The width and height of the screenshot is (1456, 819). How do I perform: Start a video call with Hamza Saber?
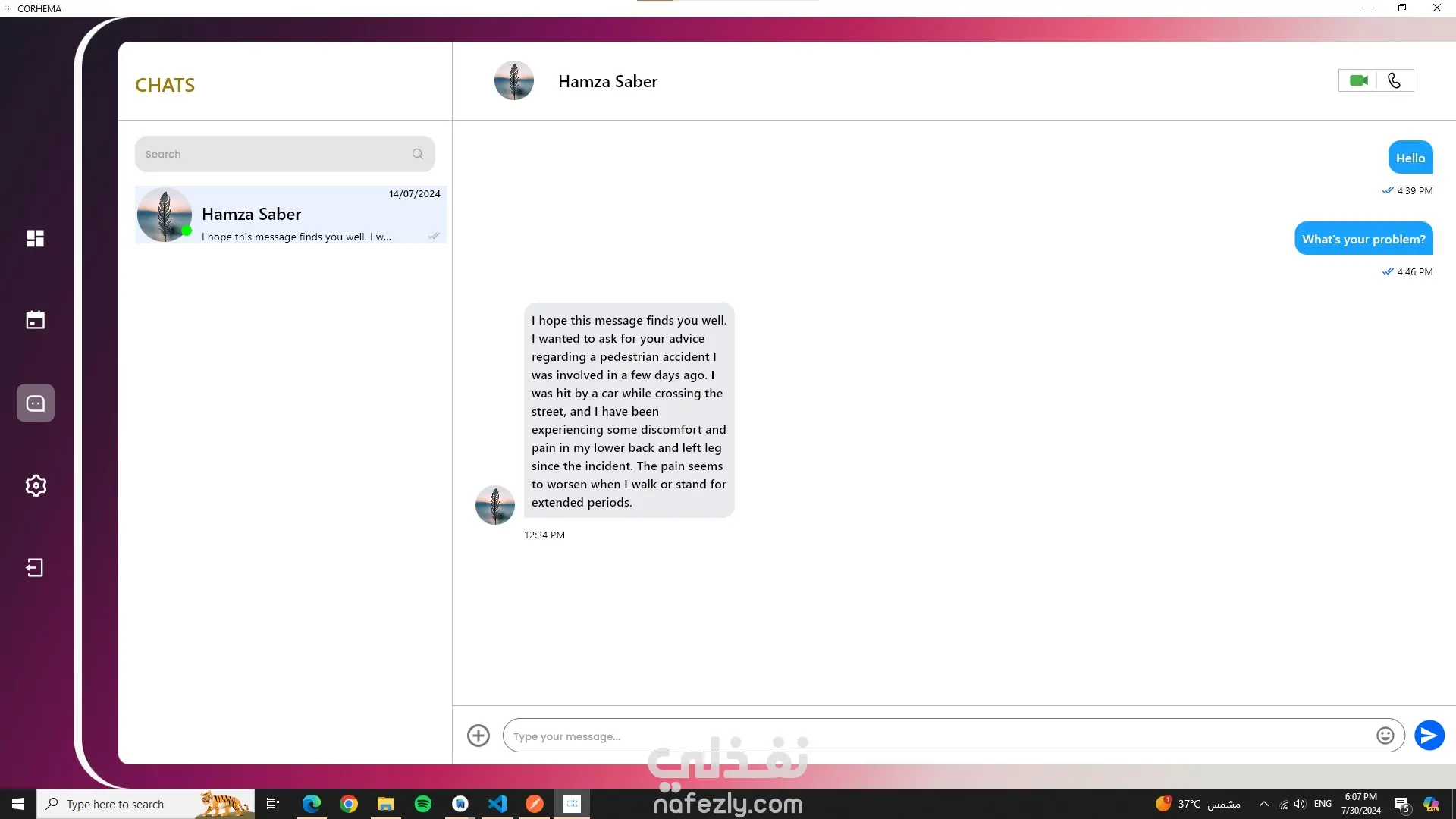pos(1358,80)
